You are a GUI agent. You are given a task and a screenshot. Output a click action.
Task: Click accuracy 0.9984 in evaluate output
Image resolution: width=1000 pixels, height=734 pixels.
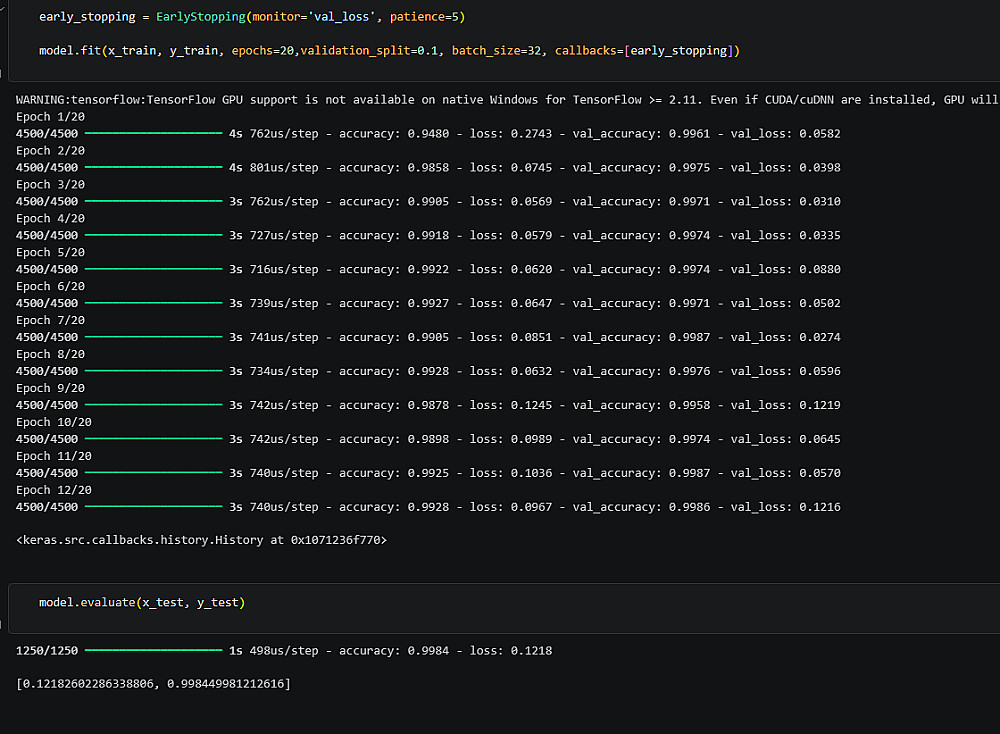pyautogui.click(x=393, y=650)
